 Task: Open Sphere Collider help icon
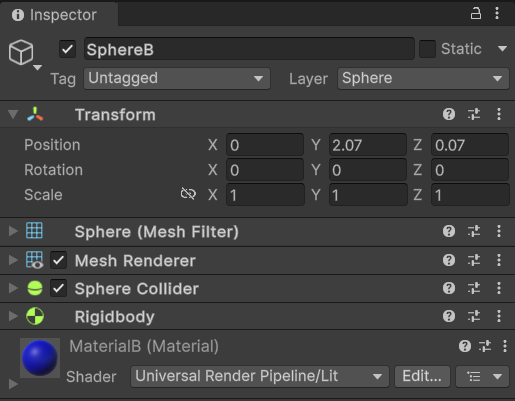(x=449, y=288)
